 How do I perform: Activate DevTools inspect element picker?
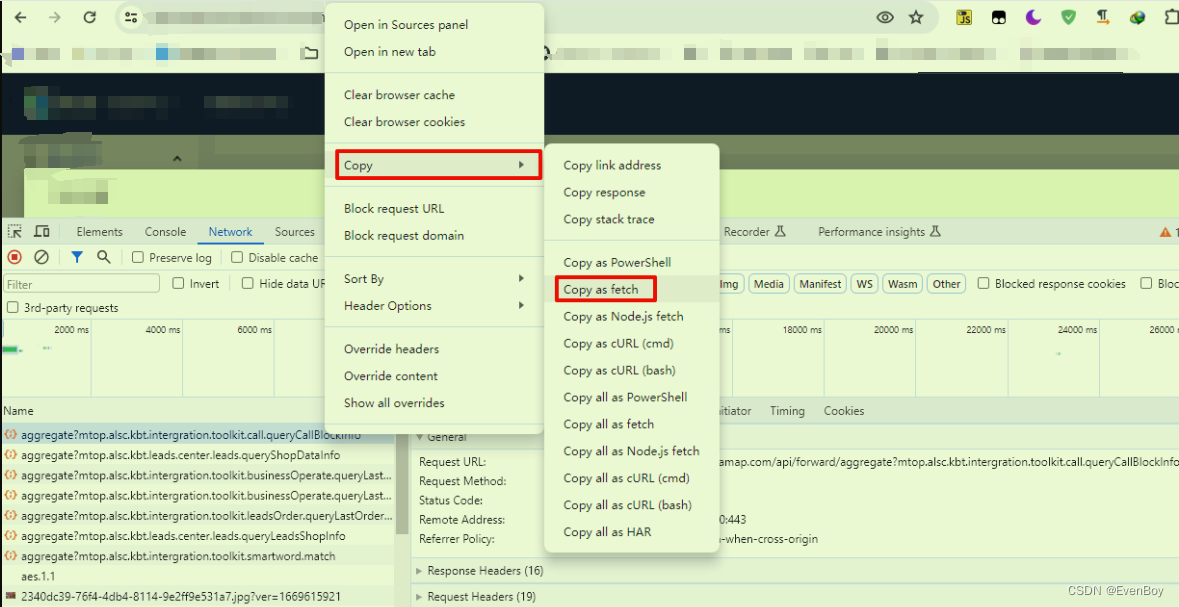point(15,232)
